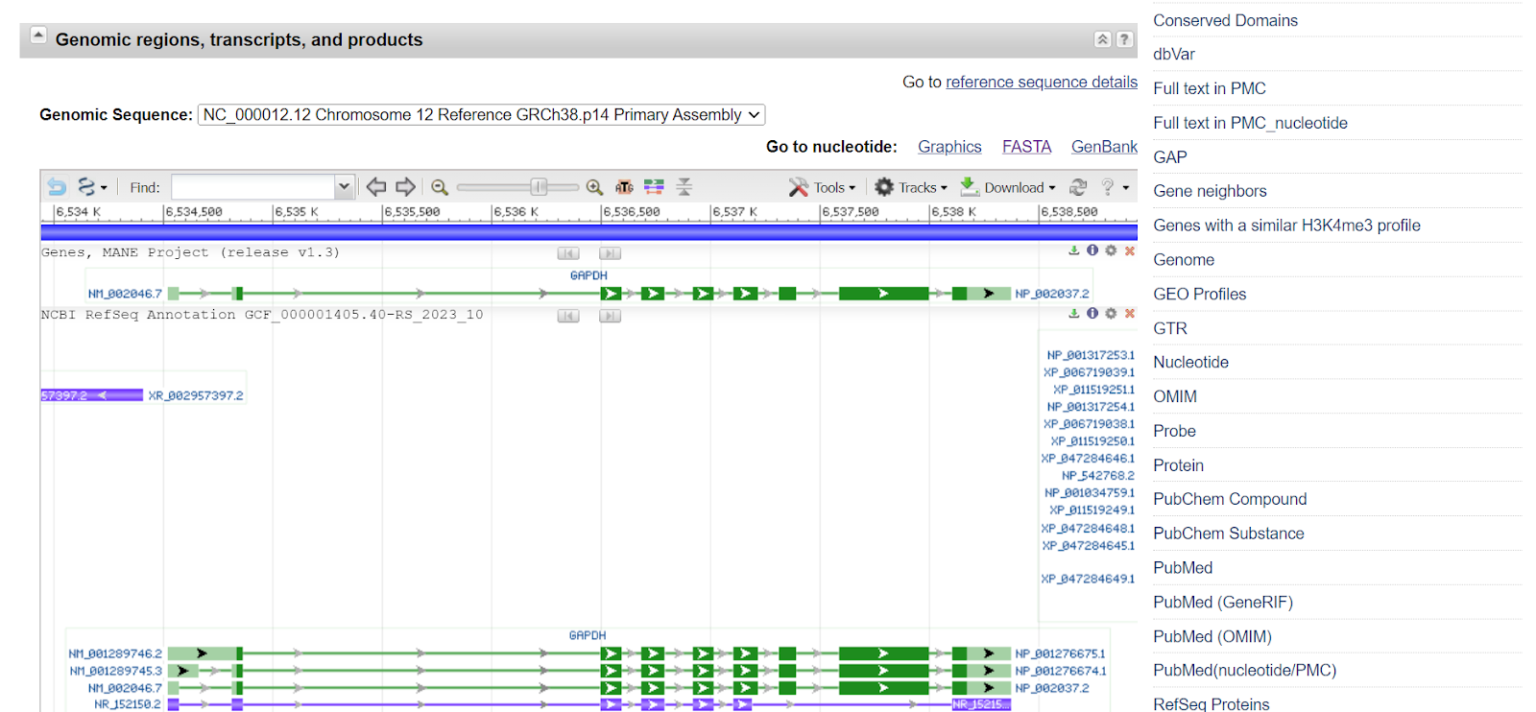Screen dimensions: 1536x712
Task: Open the Genomic Sequence assembly dropdown
Action: point(481,115)
